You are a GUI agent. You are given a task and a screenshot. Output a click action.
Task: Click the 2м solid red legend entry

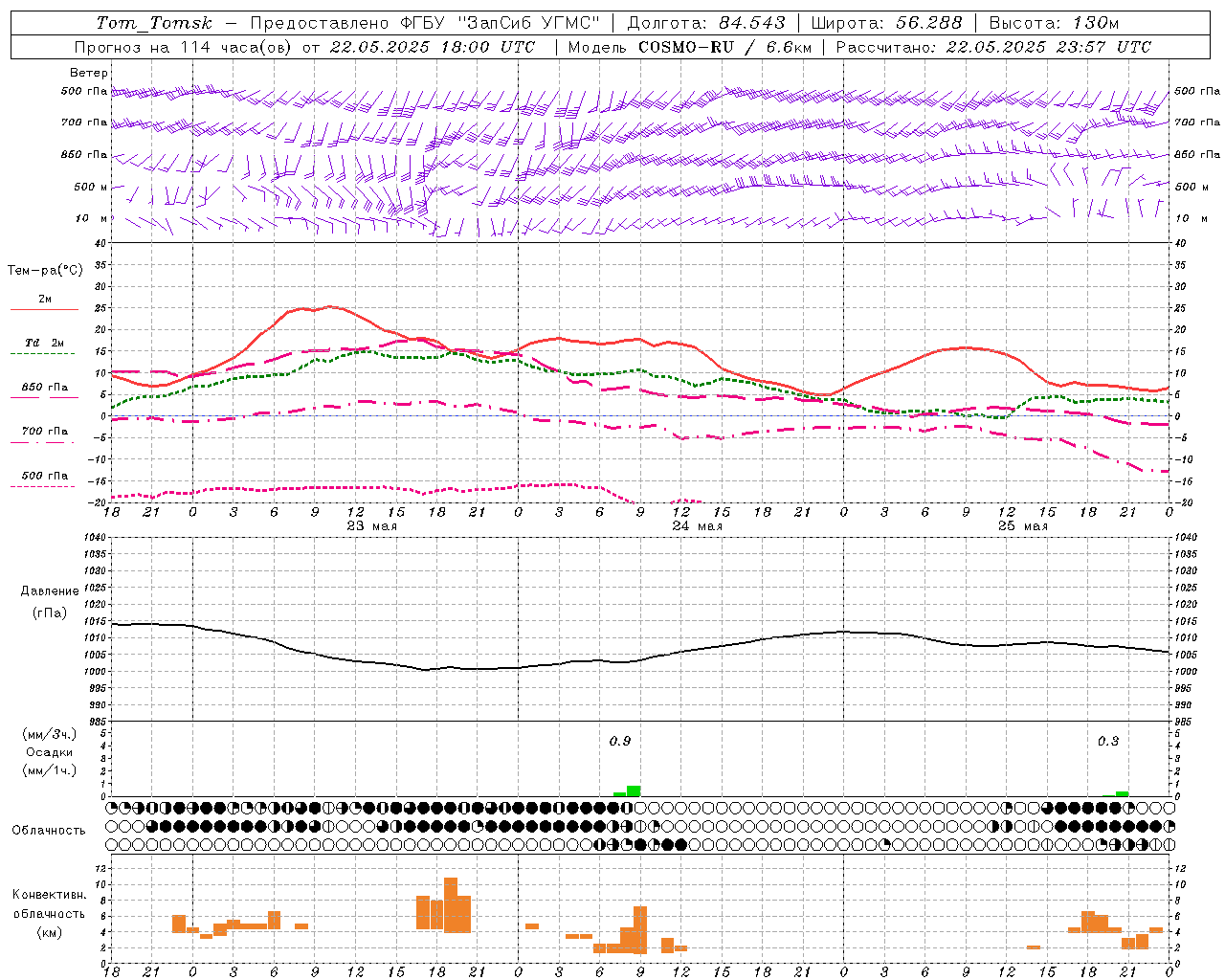44,302
